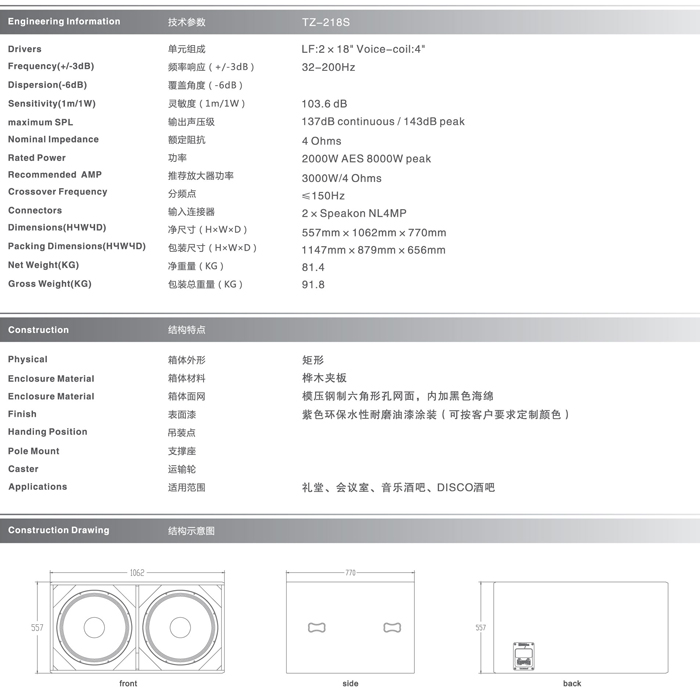Click the Gross Weight(KG) row label

[50, 284]
